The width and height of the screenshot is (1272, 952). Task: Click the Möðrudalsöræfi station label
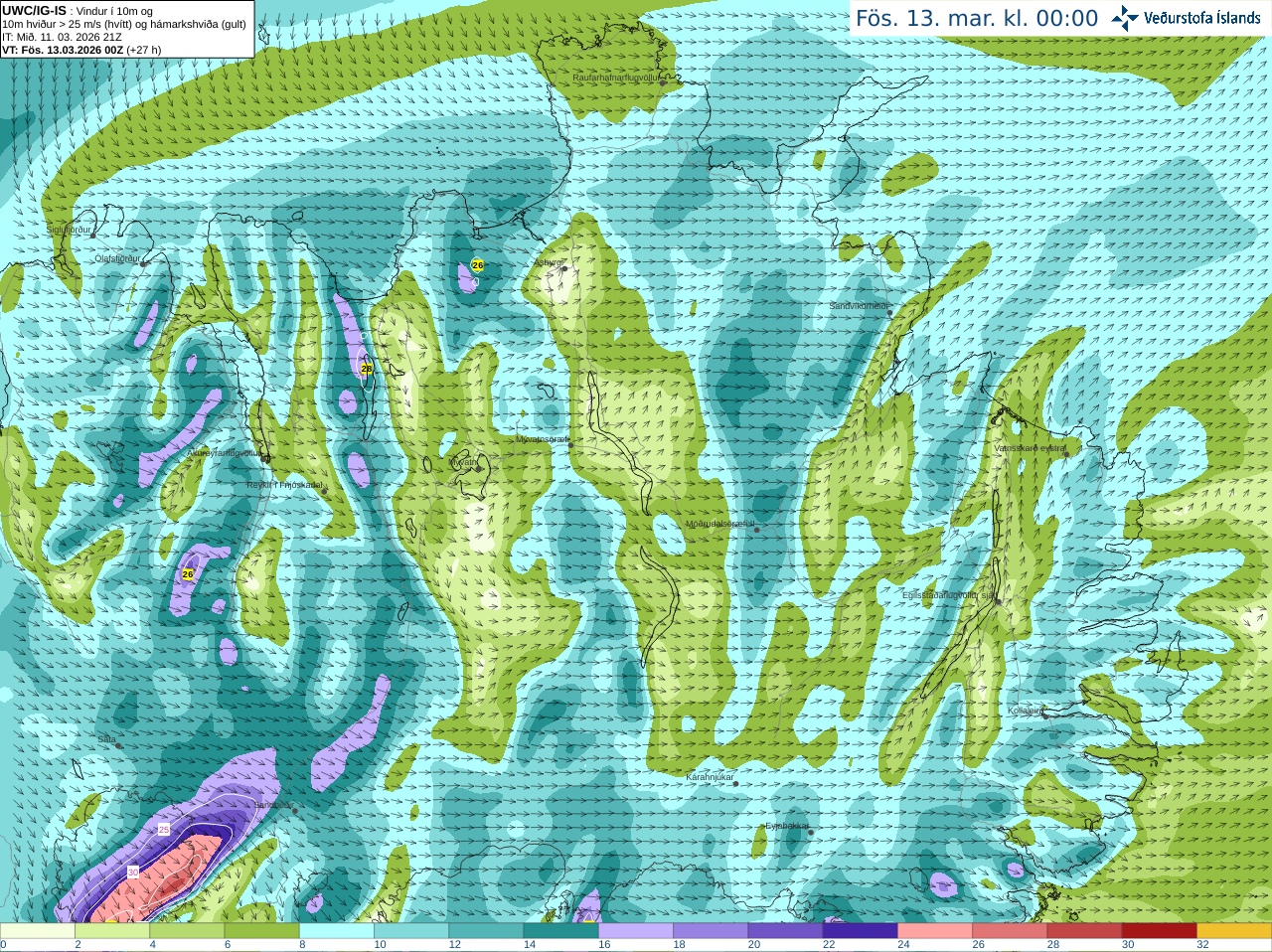(720, 524)
